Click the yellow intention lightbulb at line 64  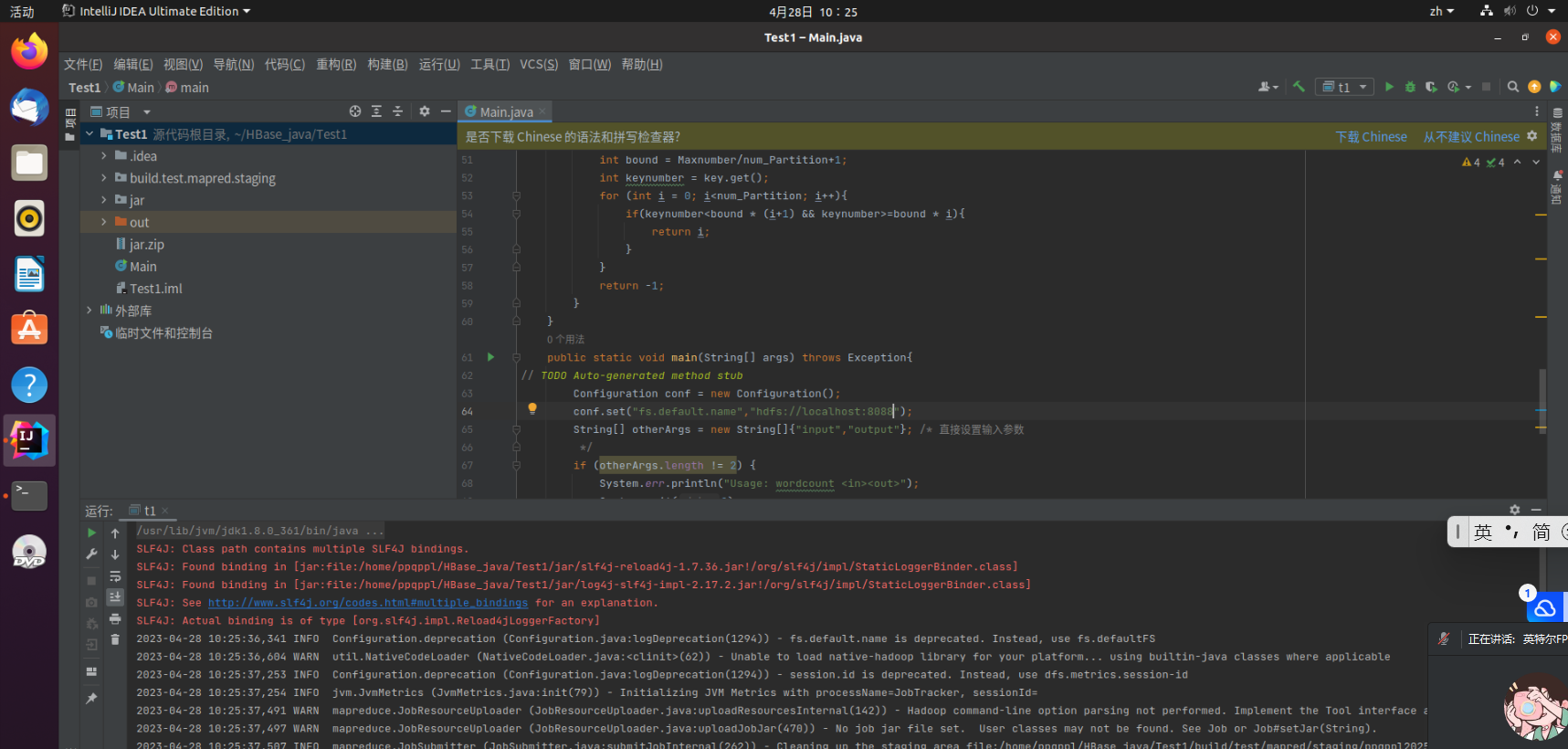pyautogui.click(x=532, y=409)
